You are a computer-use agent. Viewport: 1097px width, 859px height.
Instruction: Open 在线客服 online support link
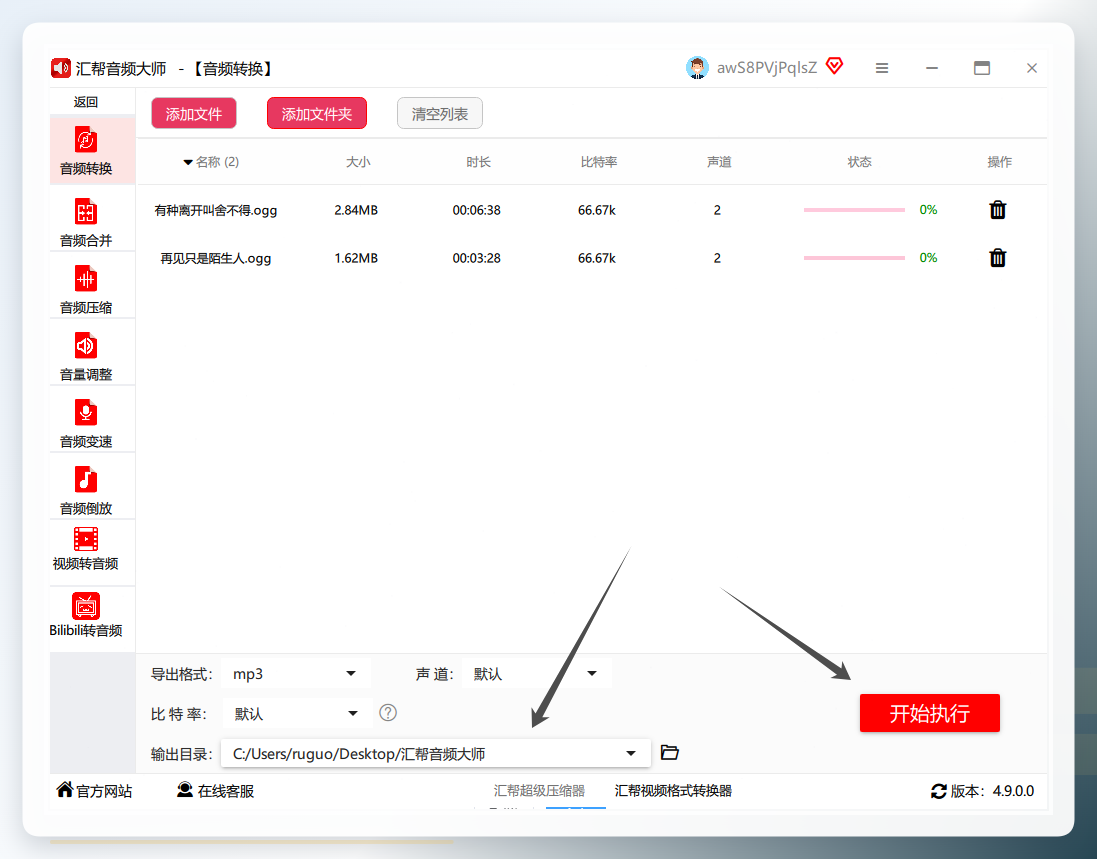pos(215,790)
